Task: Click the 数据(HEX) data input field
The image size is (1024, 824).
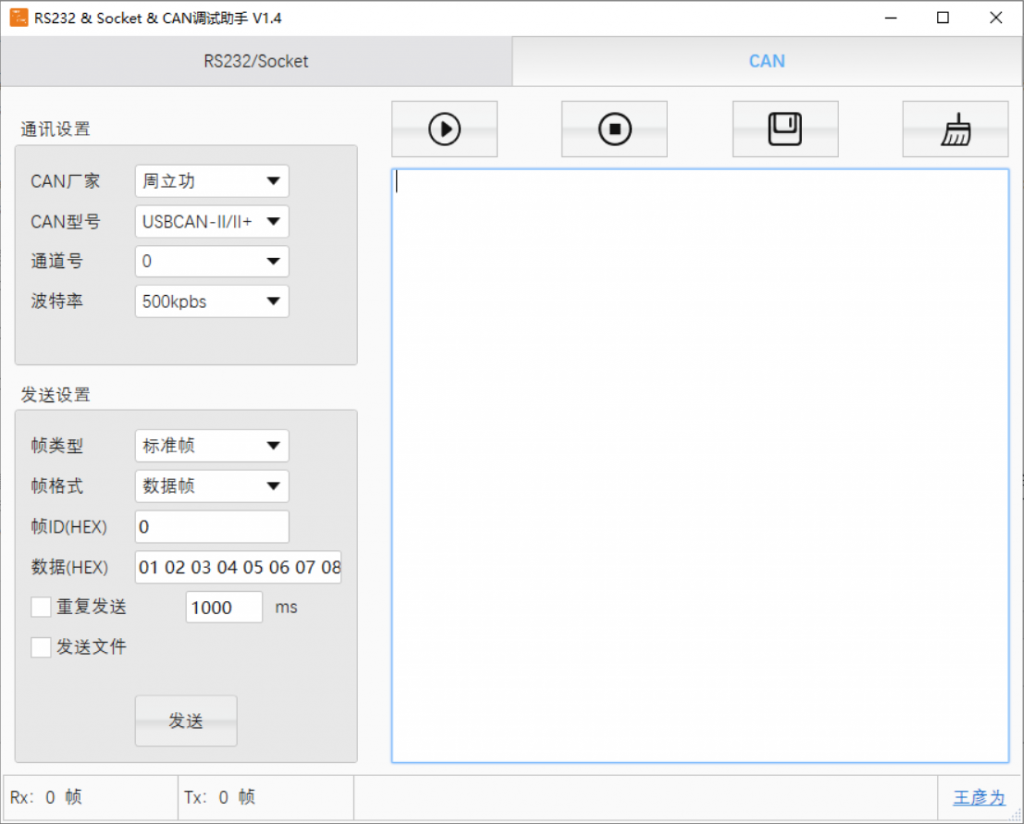Action: pos(238,567)
